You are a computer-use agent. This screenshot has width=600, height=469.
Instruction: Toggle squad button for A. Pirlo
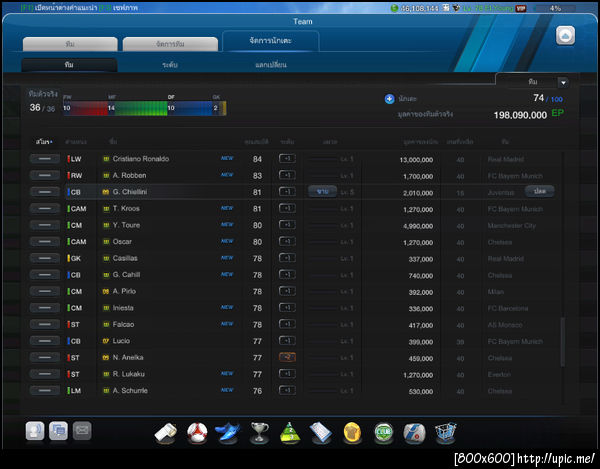click(x=45, y=291)
